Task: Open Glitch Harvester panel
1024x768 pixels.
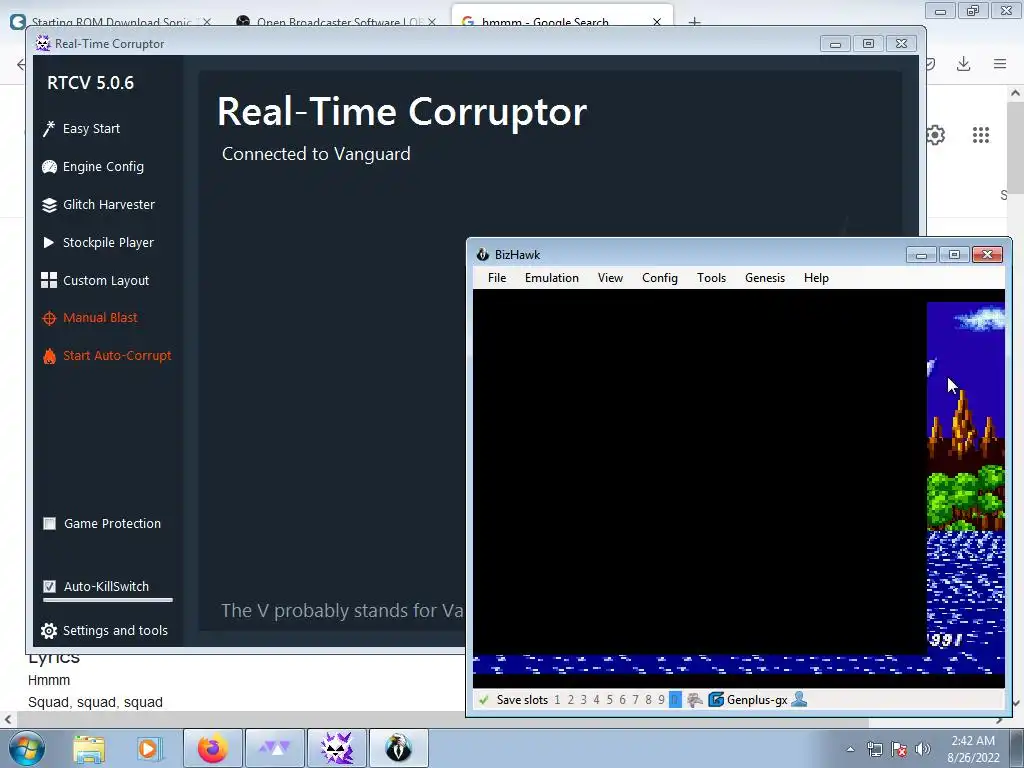Action: click(98, 204)
